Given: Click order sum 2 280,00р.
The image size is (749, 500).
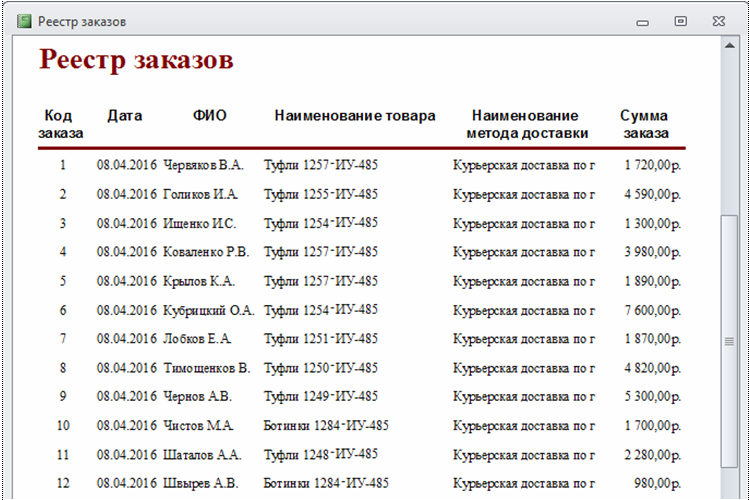Looking at the screenshot, I should pyautogui.click(x=653, y=455).
